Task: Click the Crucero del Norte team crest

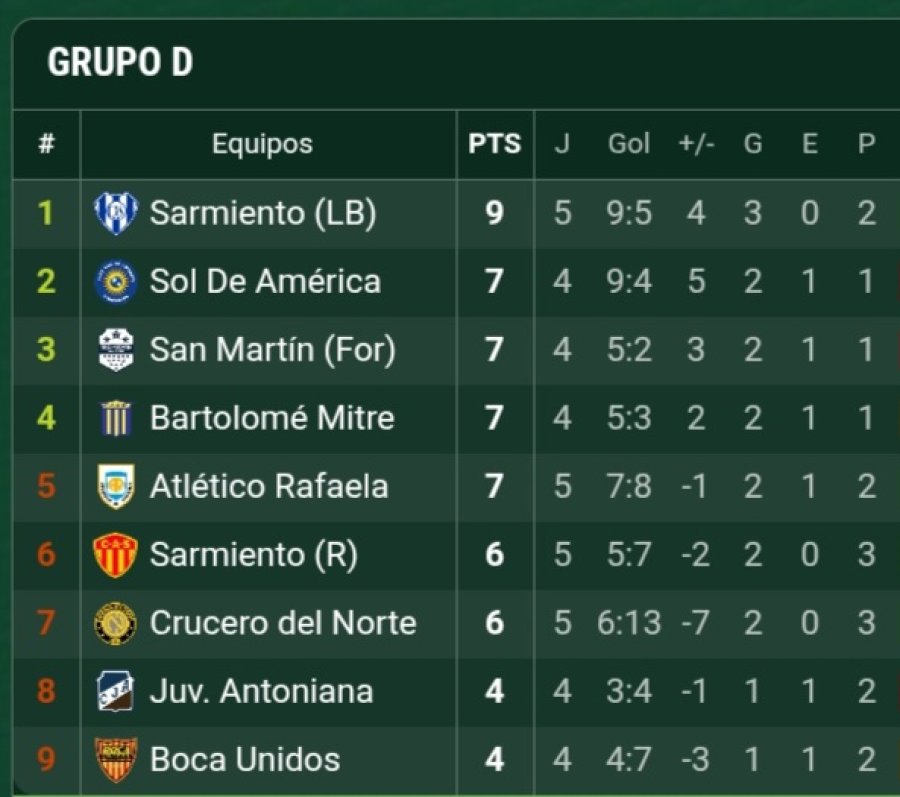Action: (115, 623)
